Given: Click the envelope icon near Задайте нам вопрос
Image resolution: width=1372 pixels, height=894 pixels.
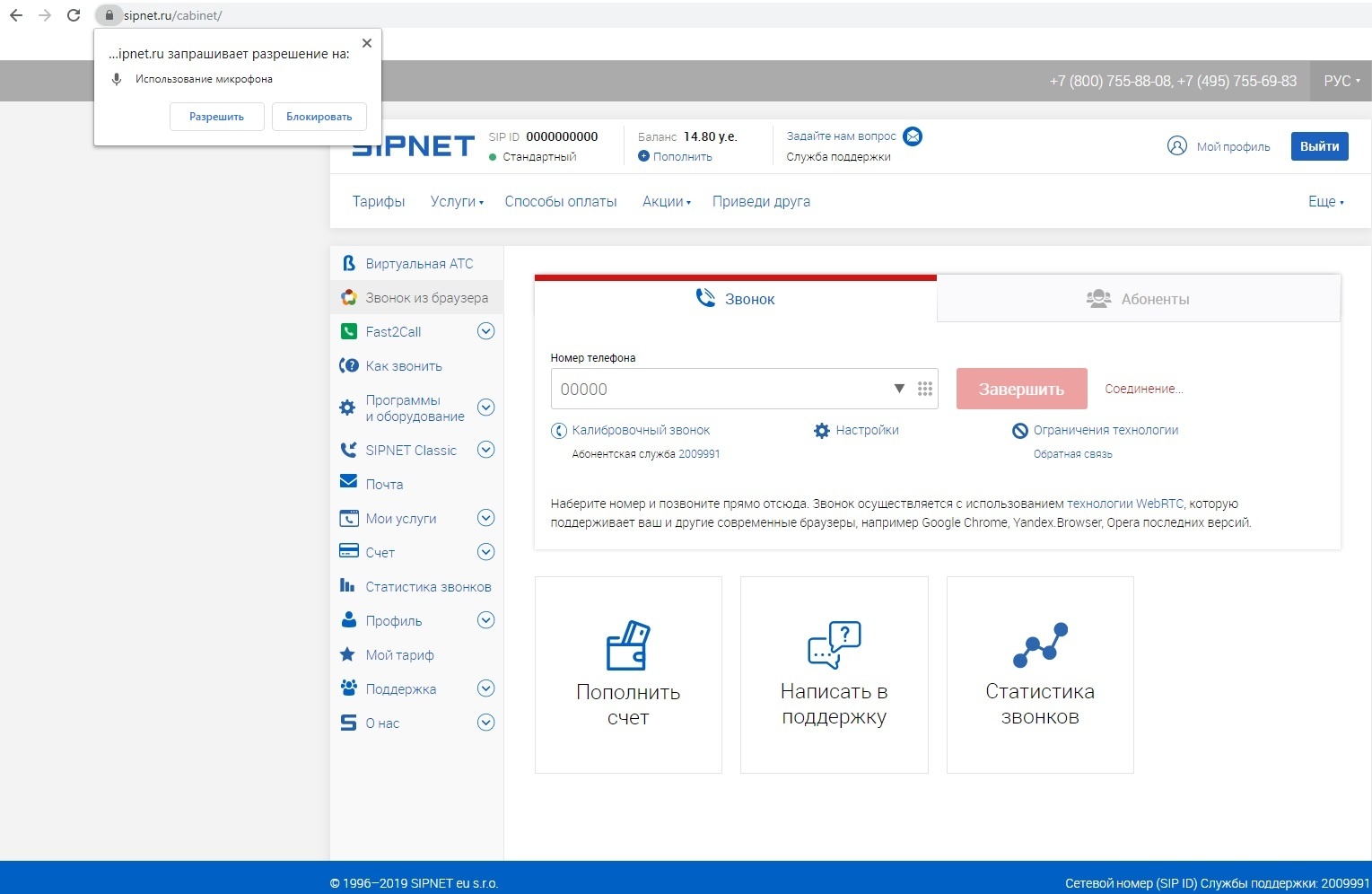Looking at the screenshot, I should click(913, 136).
